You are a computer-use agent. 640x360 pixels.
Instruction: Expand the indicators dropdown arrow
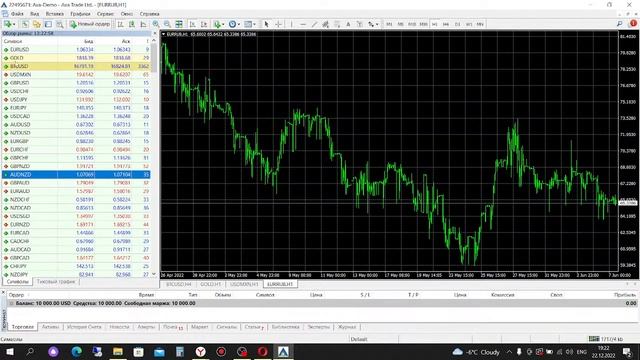pos(223,24)
